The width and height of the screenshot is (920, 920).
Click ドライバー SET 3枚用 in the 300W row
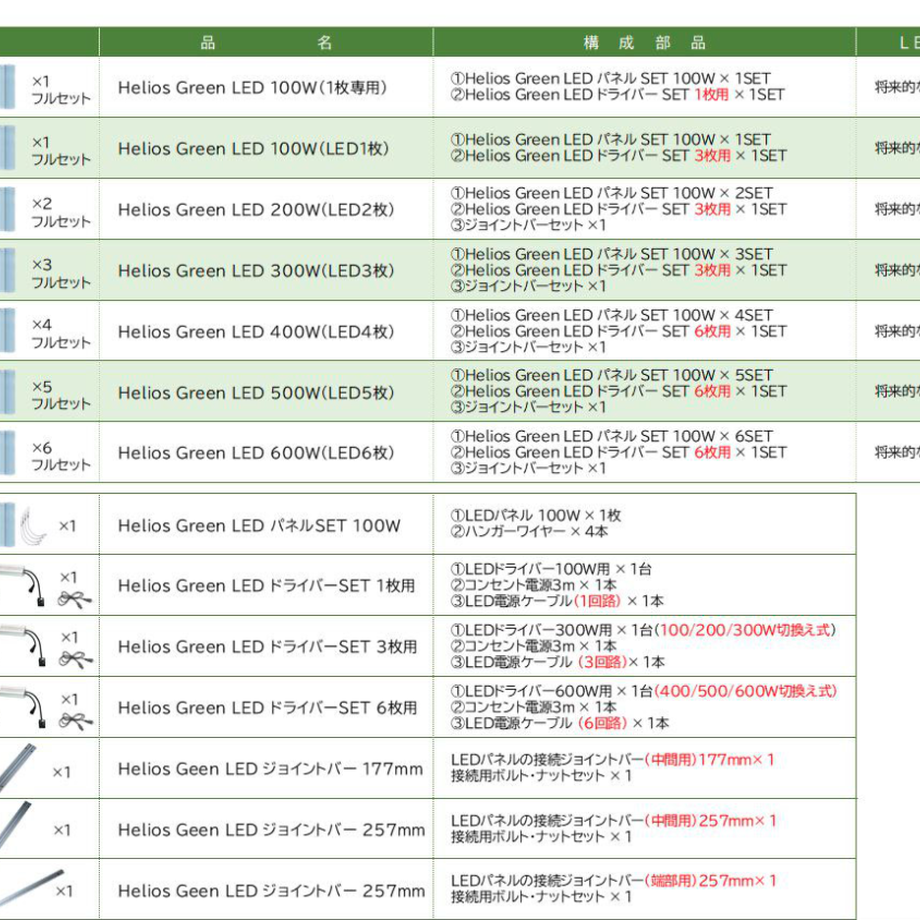(x=618, y=270)
